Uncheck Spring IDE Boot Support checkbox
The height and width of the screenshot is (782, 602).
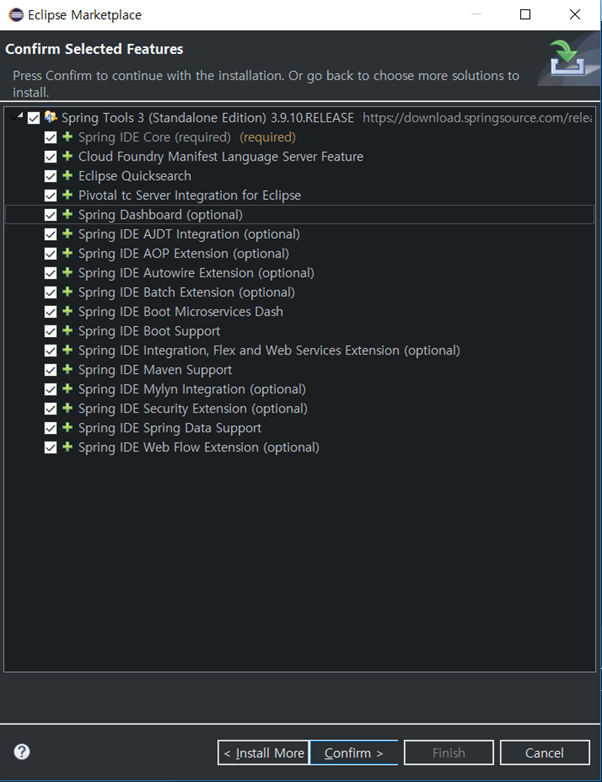(x=50, y=332)
